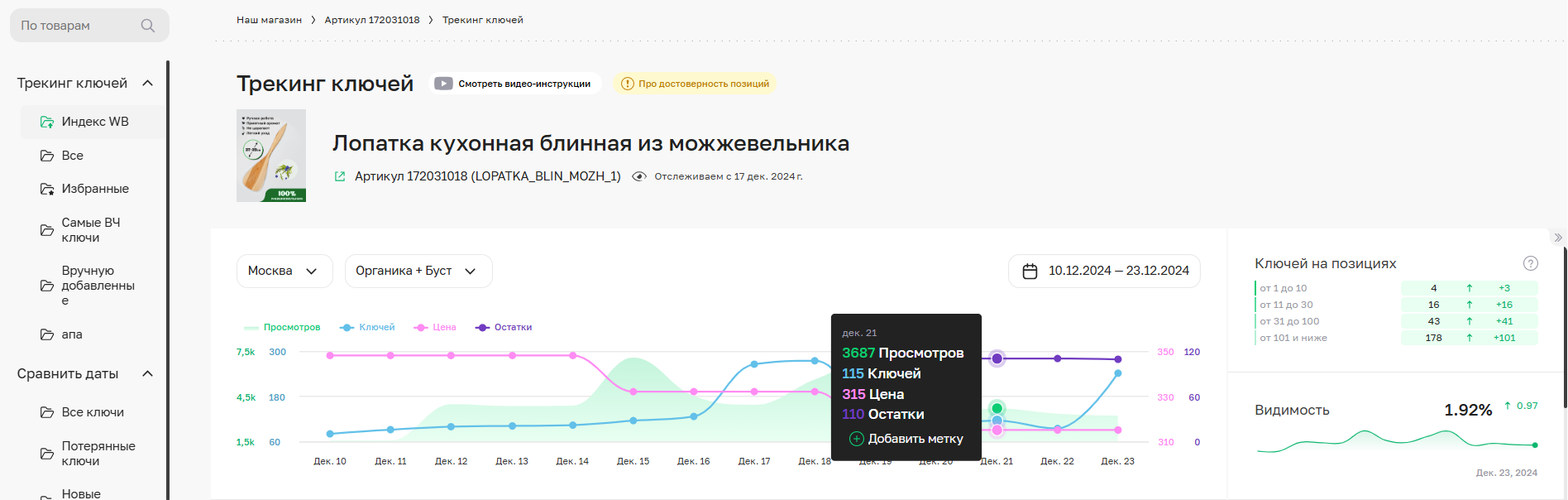
Task: Collapse the Трекинг ключей sidebar section
Action: coord(148,83)
